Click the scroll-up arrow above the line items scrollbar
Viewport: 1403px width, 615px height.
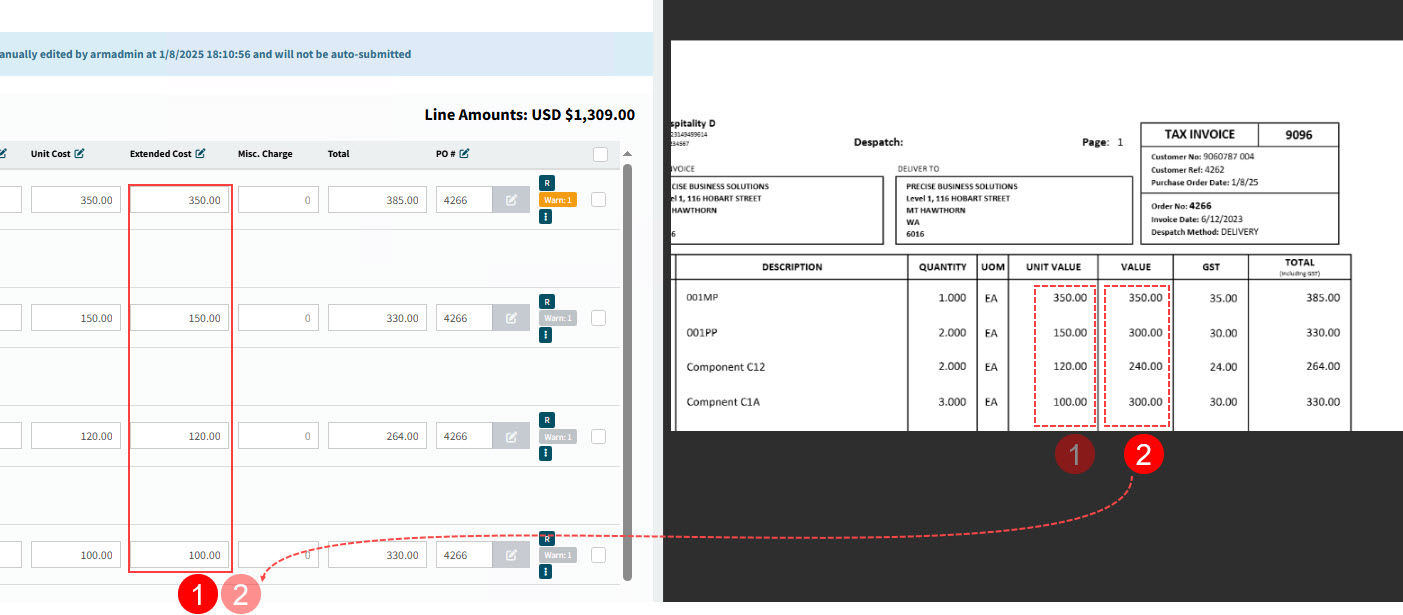click(x=628, y=155)
